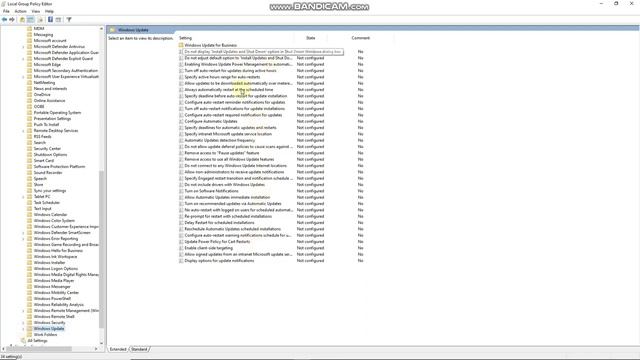Click the tree scrollbar up arrow
Screen dimensions: 640x360
tap(102, 29)
